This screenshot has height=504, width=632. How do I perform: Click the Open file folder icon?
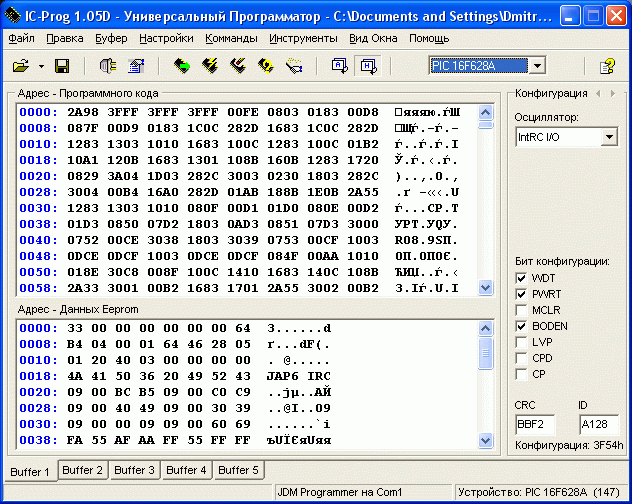point(21,66)
